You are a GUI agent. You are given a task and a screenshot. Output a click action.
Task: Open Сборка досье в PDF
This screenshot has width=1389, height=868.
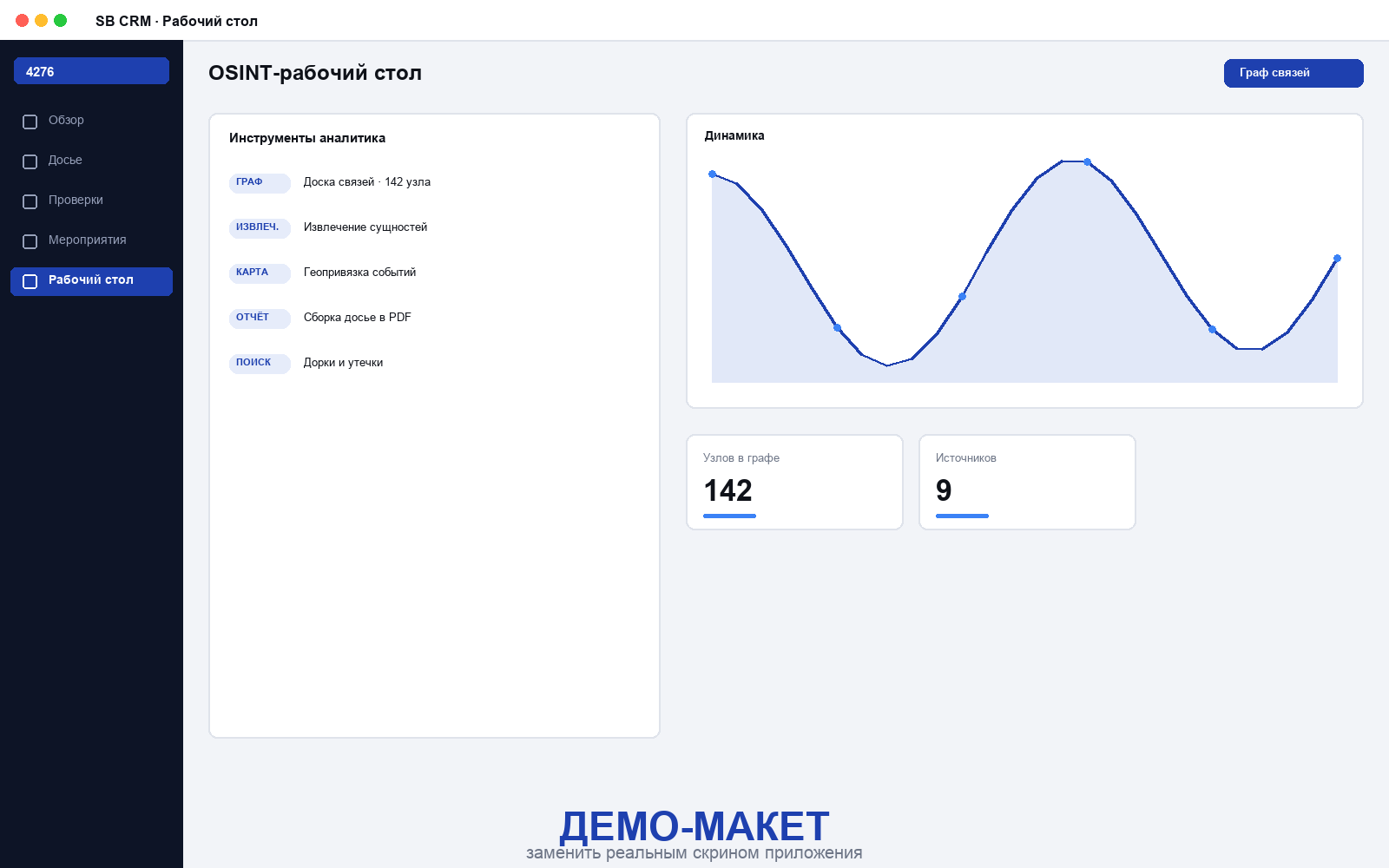(x=358, y=318)
